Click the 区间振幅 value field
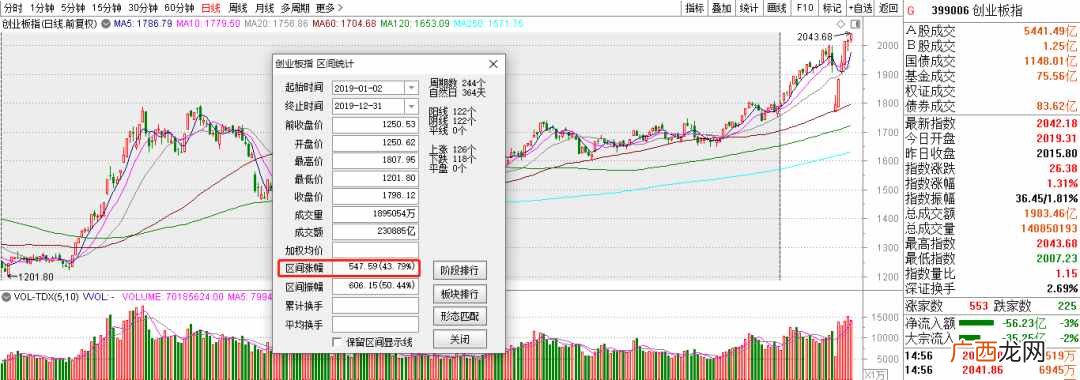1080x380 pixels. (375, 287)
